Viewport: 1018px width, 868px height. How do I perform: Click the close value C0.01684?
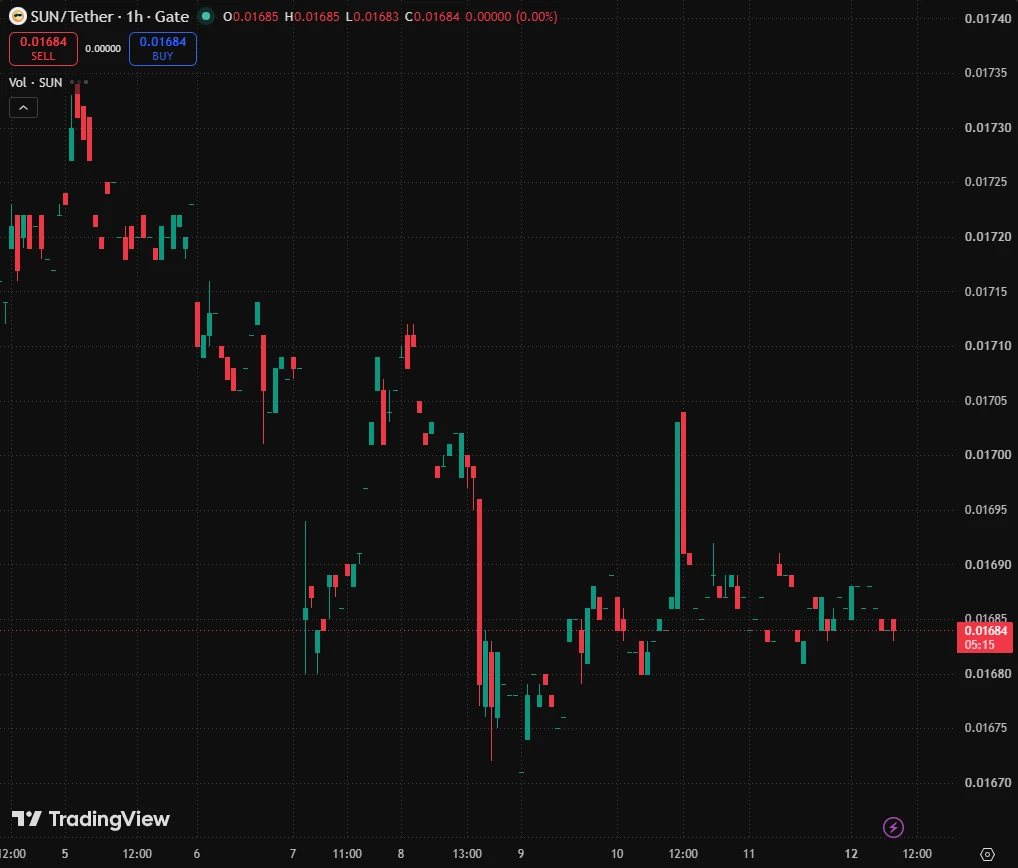(432, 17)
